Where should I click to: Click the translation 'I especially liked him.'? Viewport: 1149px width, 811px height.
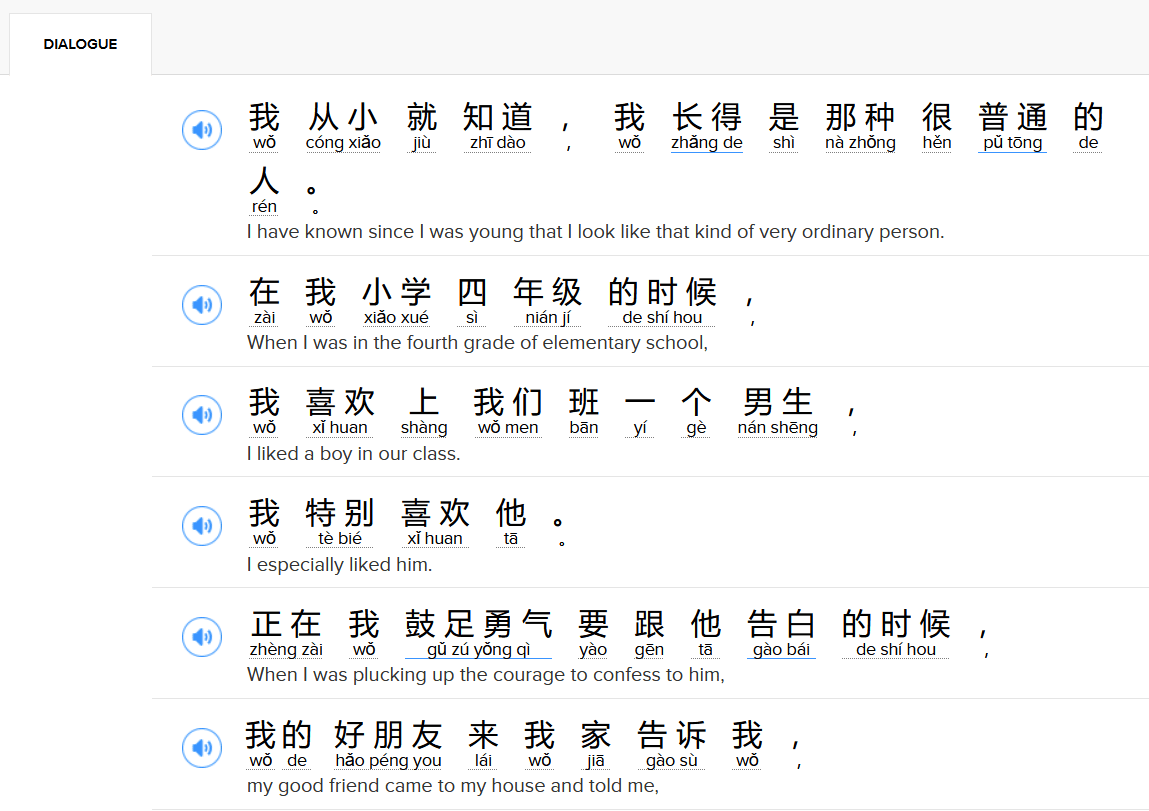pos(339,565)
